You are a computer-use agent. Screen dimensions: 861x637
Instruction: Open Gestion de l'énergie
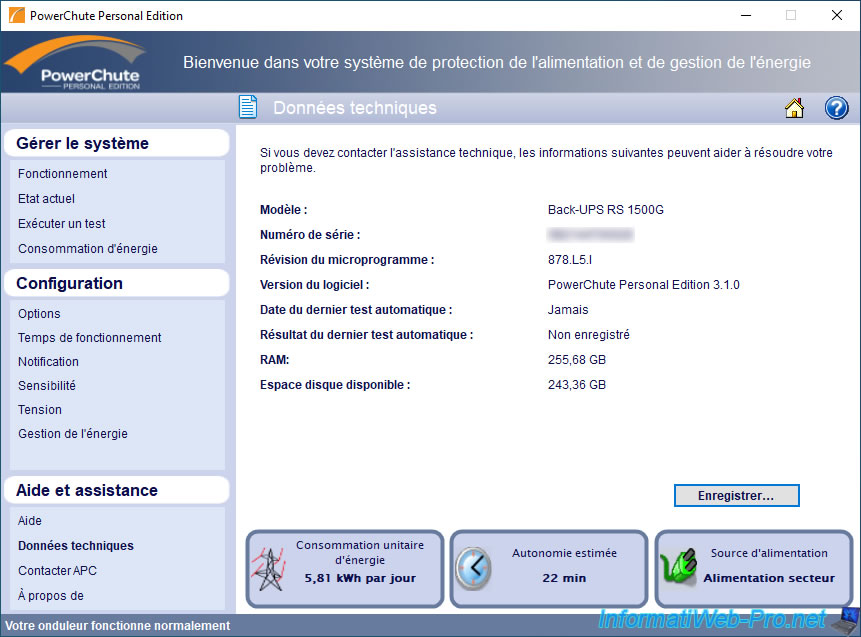(x=73, y=434)
